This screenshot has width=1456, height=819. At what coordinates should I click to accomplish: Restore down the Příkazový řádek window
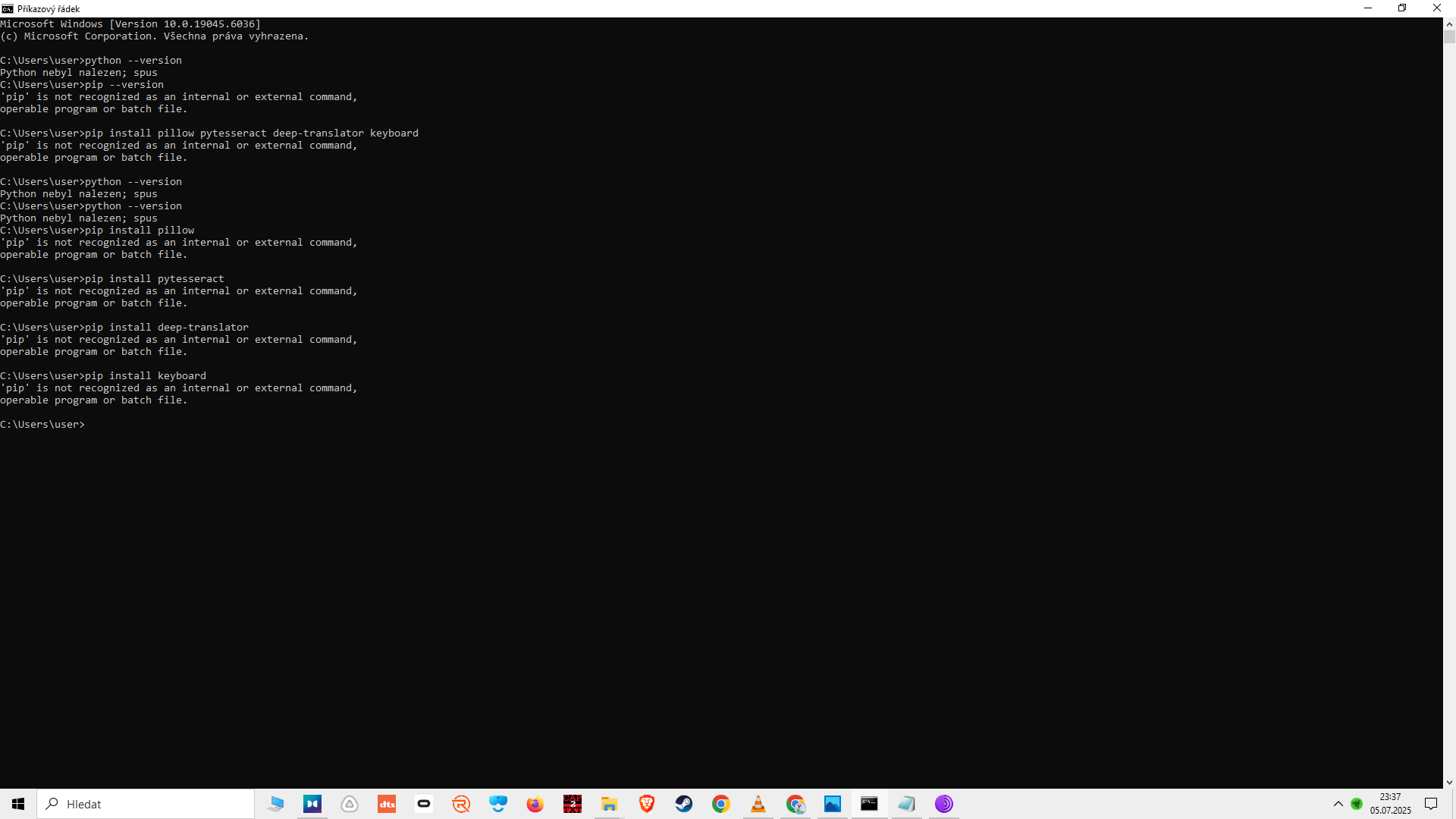[1402, 8]
